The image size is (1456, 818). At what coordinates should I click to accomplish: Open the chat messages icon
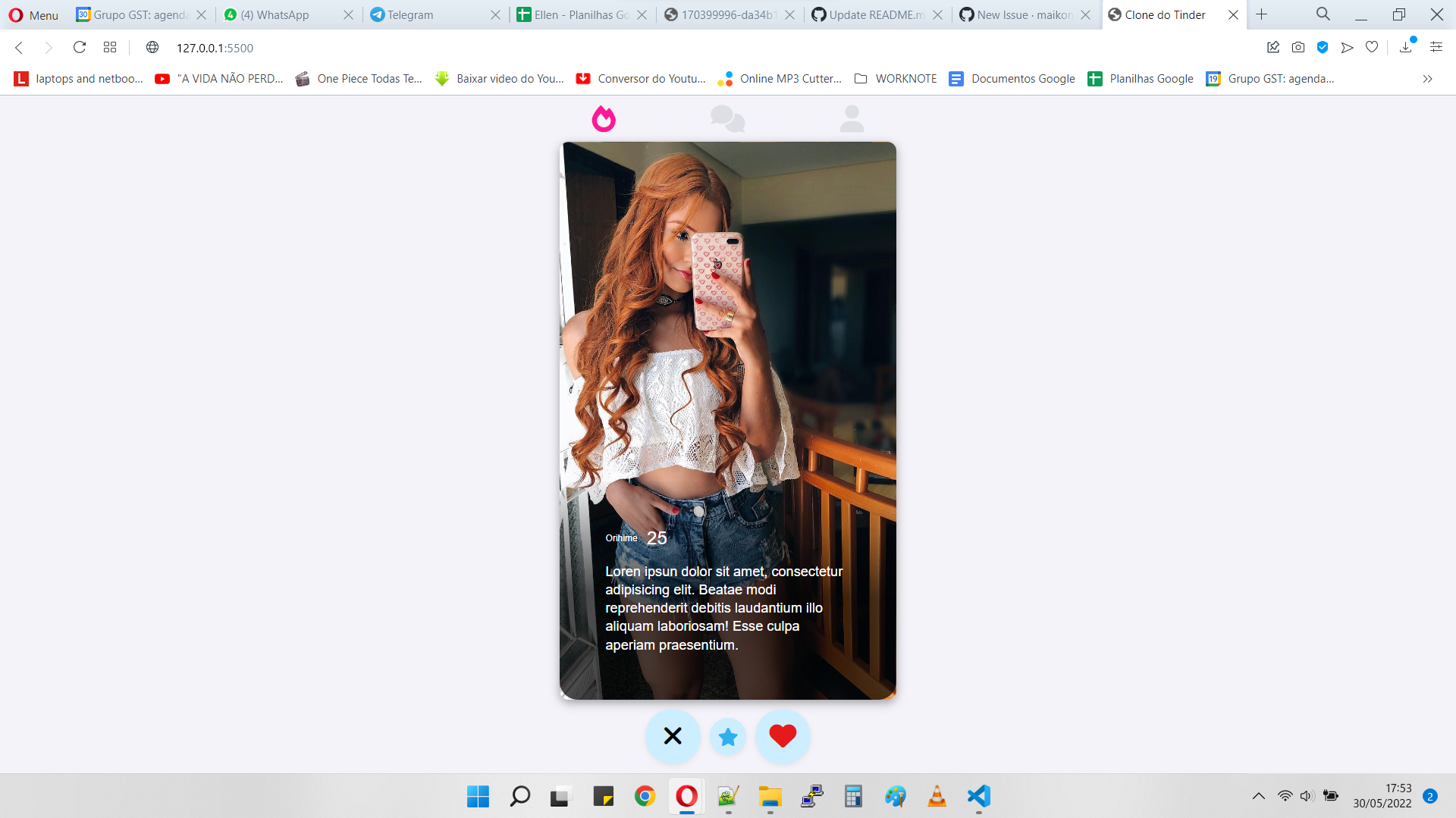(x=727, y=118)
